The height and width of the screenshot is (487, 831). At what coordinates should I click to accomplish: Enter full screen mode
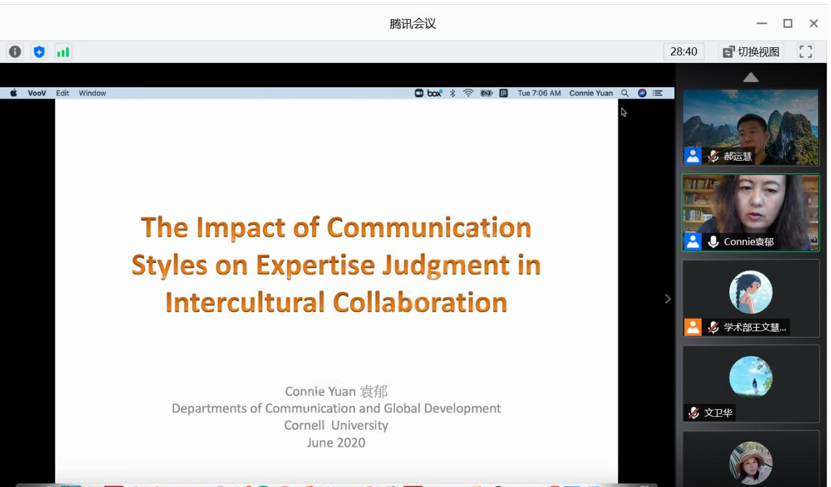pyautogui.click(x=805, y=52)
